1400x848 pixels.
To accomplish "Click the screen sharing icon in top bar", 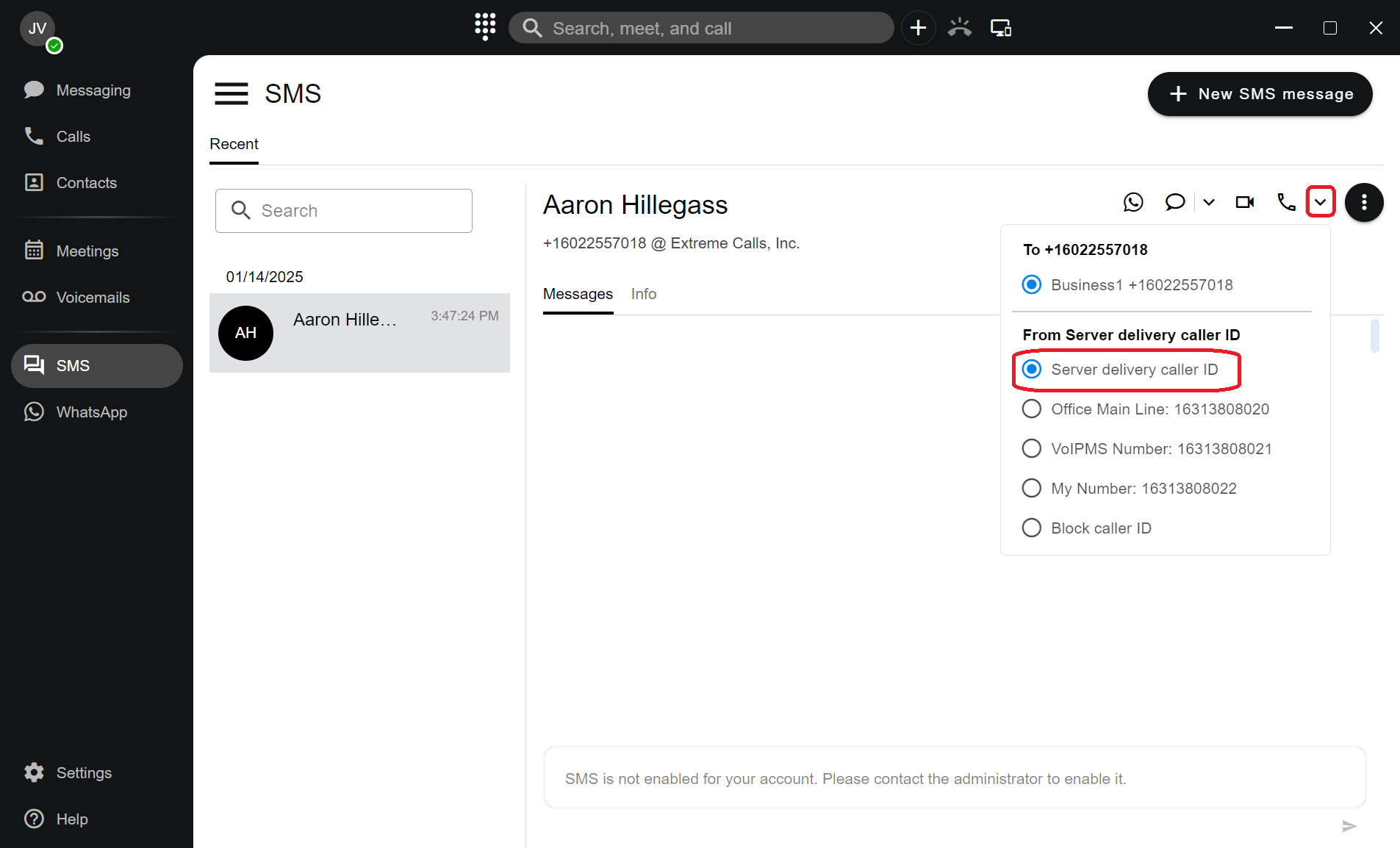I will (1000, 28).
